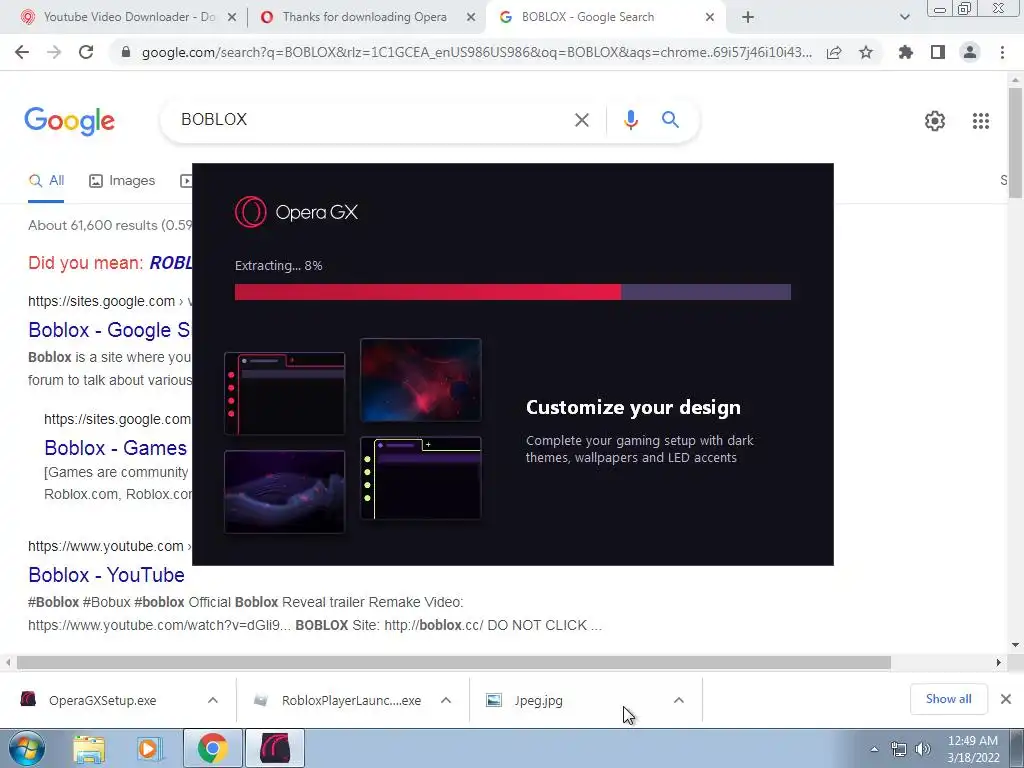Open Google search settings gear
This screenshot has height=768, width=1024.
(935, 121)
